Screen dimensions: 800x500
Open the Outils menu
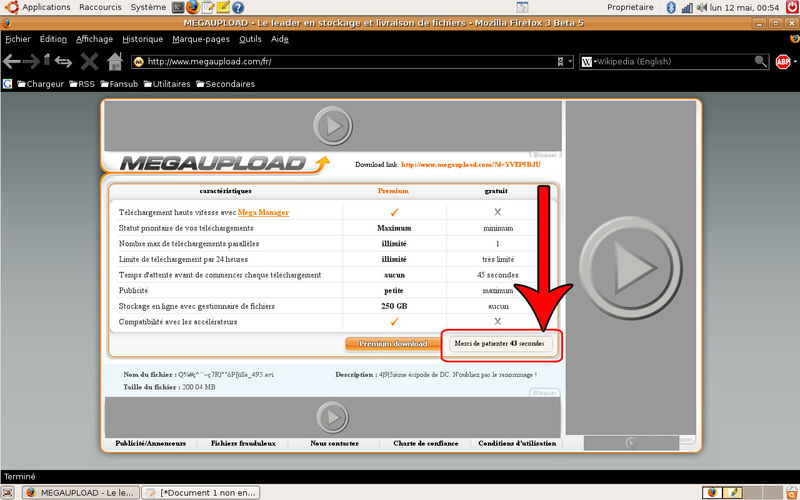pyautogui.click(x=250, y=39)
